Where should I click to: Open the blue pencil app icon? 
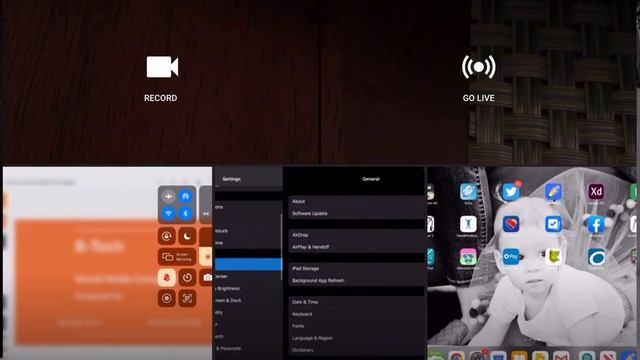click(553, 191)
